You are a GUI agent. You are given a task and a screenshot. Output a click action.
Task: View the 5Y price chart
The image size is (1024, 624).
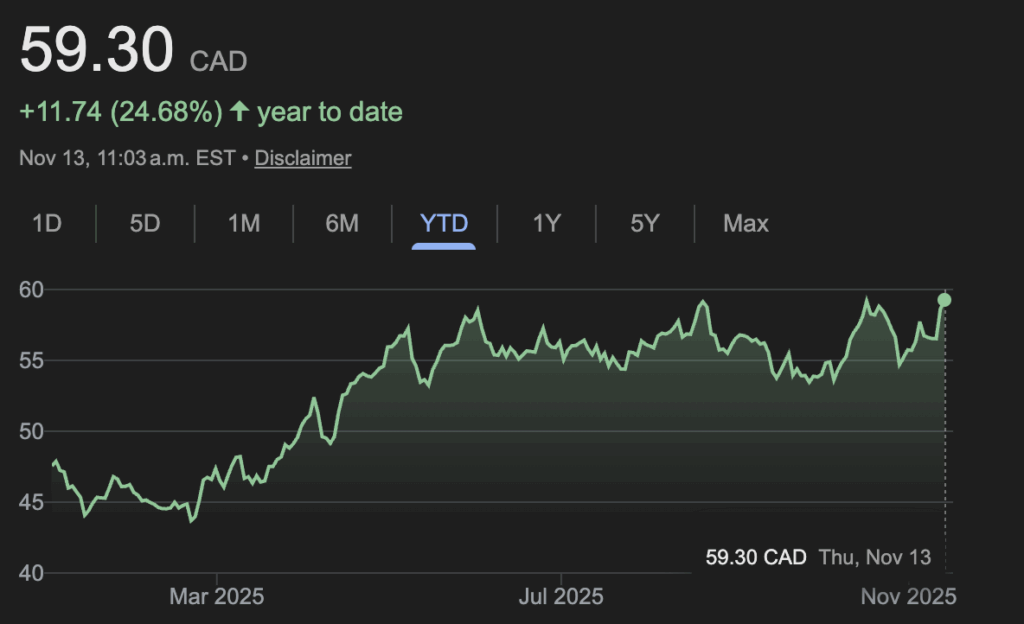[x=645, y=223]
